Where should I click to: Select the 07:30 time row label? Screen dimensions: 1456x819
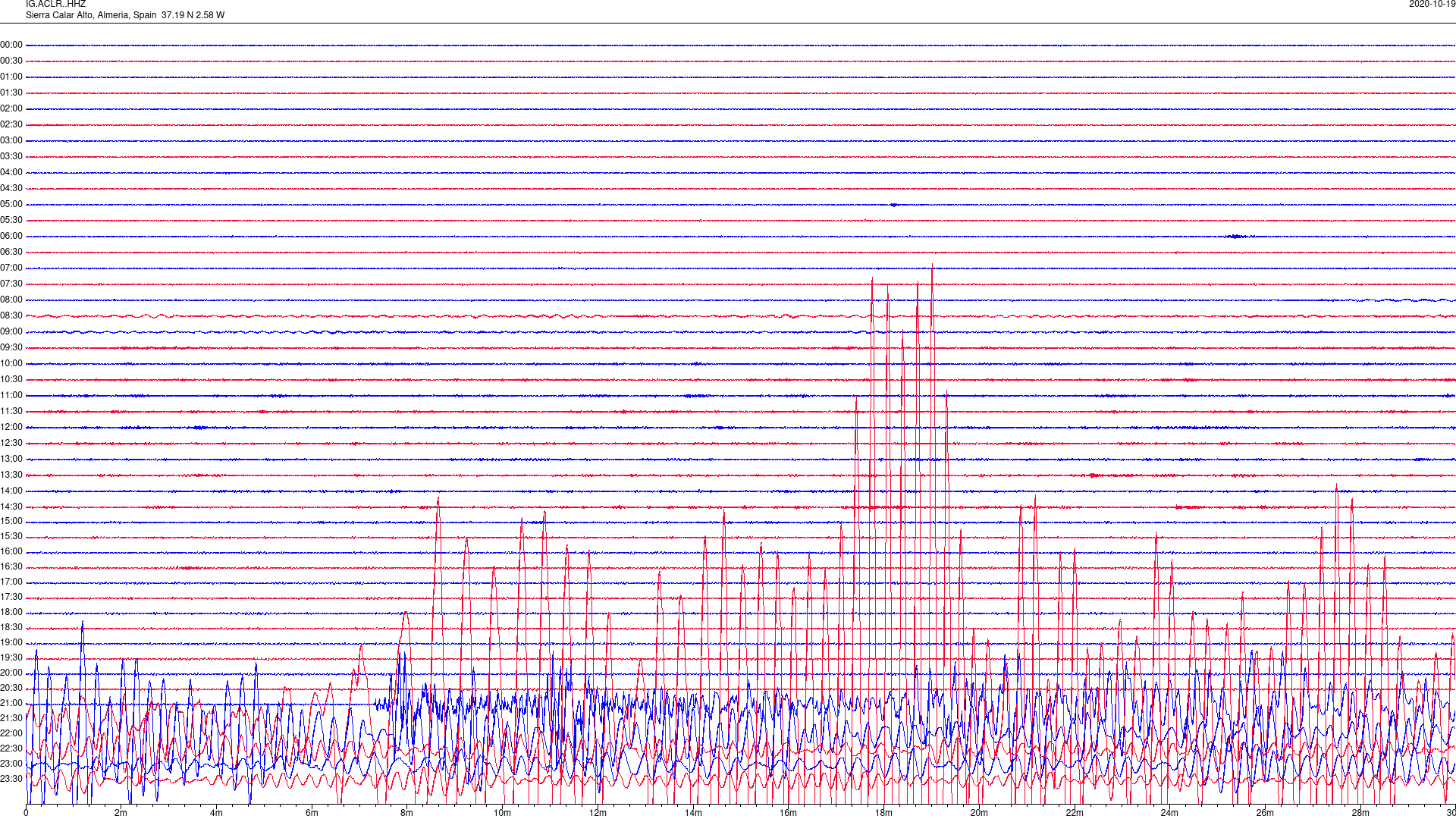[11, 284]
